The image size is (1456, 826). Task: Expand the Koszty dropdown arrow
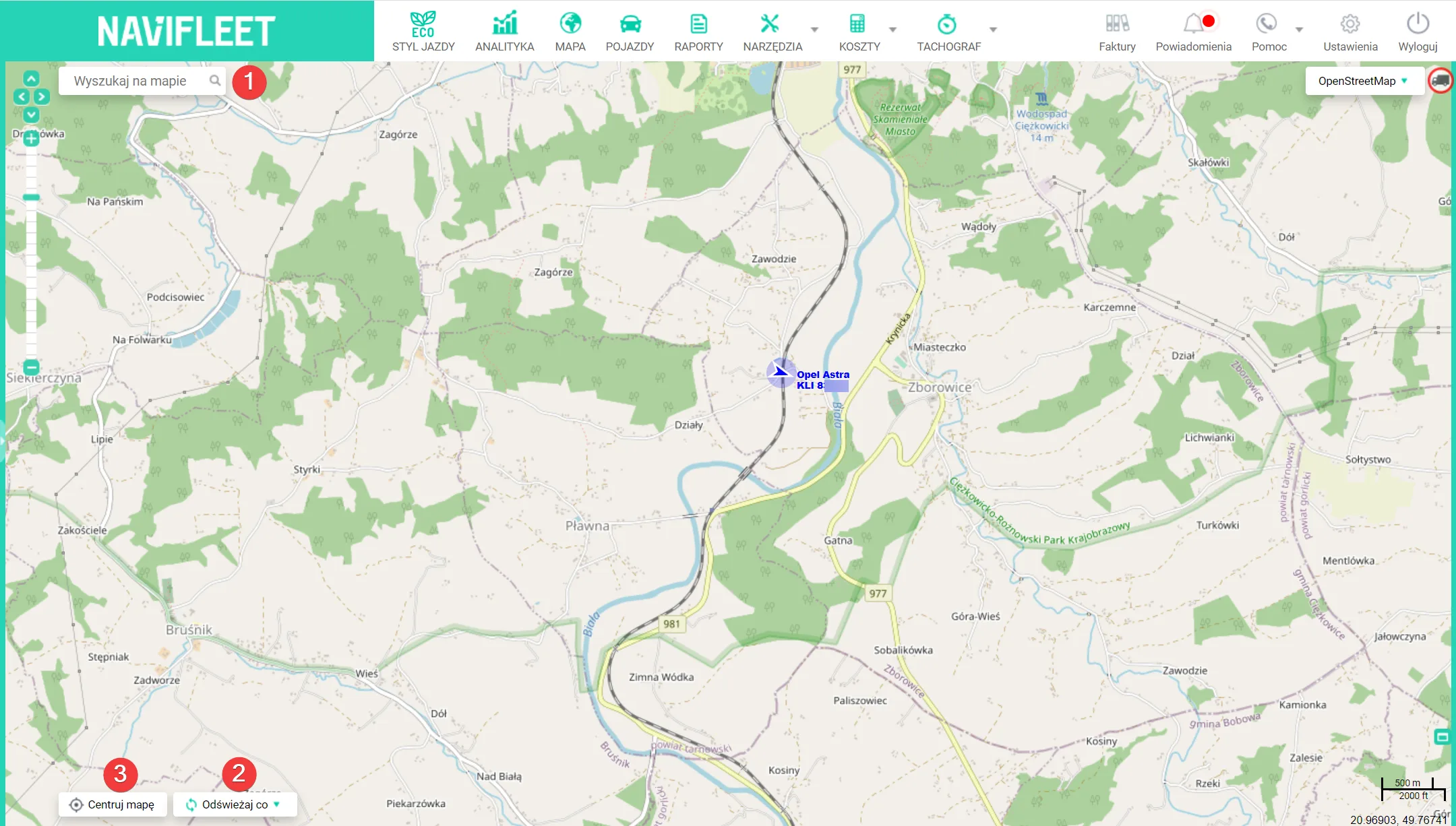point(892,30)
